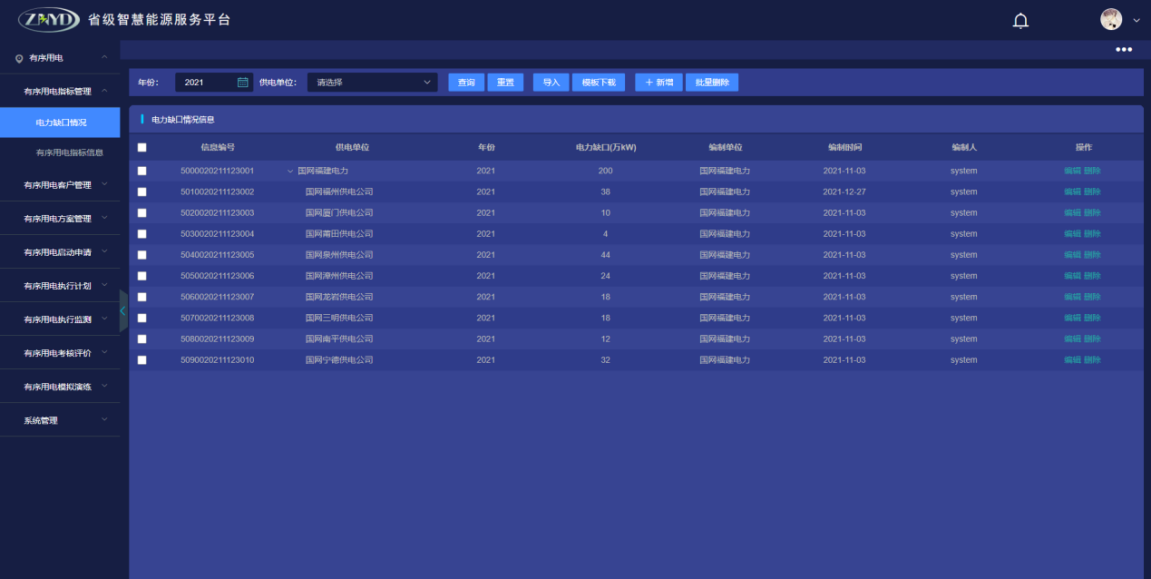Open the user avatar menu

[x=1111, y=20]
